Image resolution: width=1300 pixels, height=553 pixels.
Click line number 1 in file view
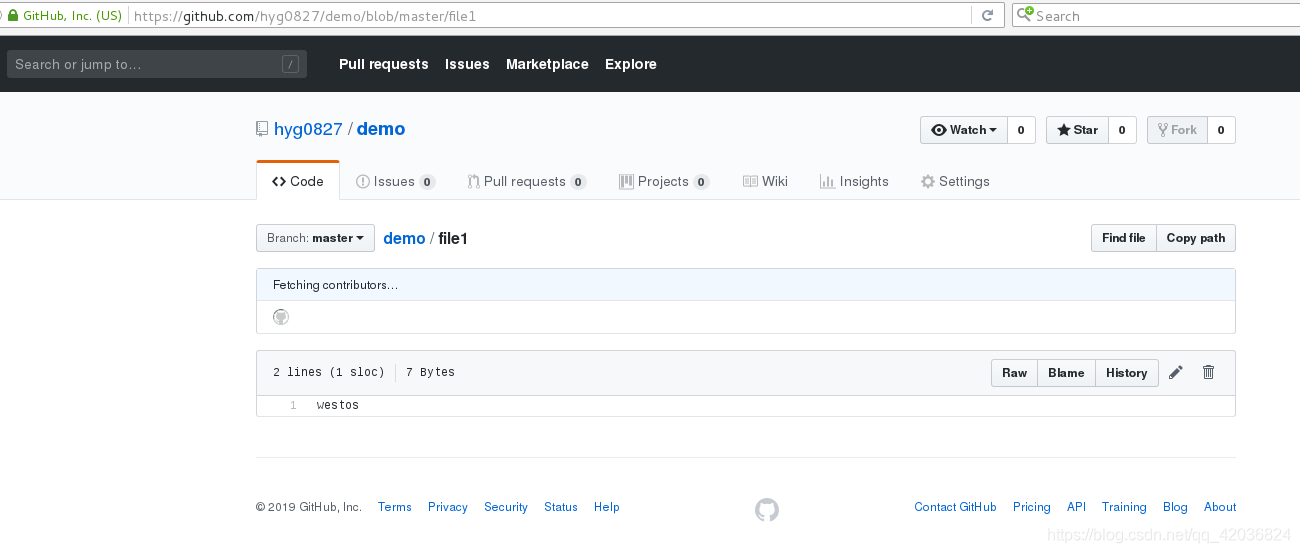[293, 405]
